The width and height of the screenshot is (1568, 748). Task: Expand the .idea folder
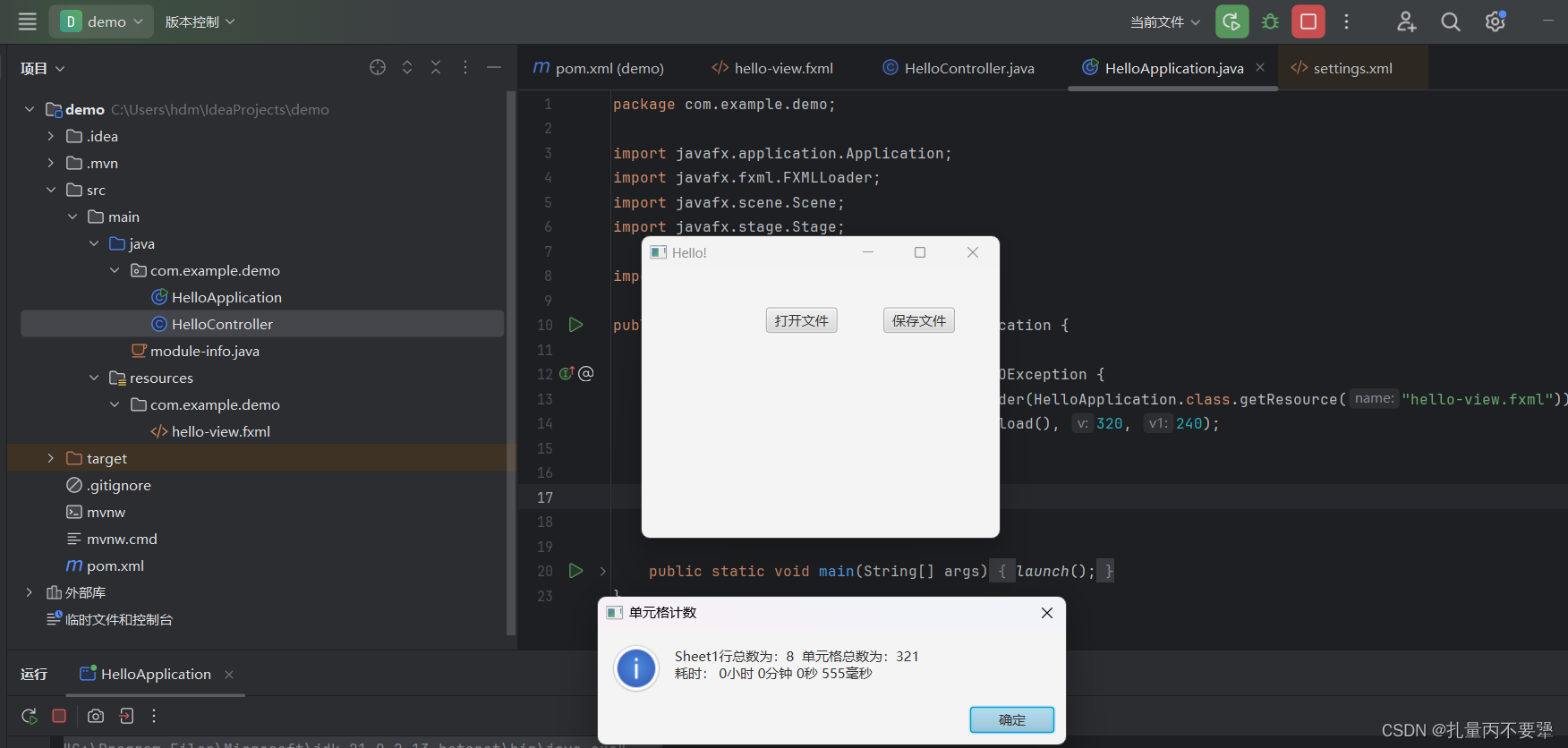click(x=51, y=136)
